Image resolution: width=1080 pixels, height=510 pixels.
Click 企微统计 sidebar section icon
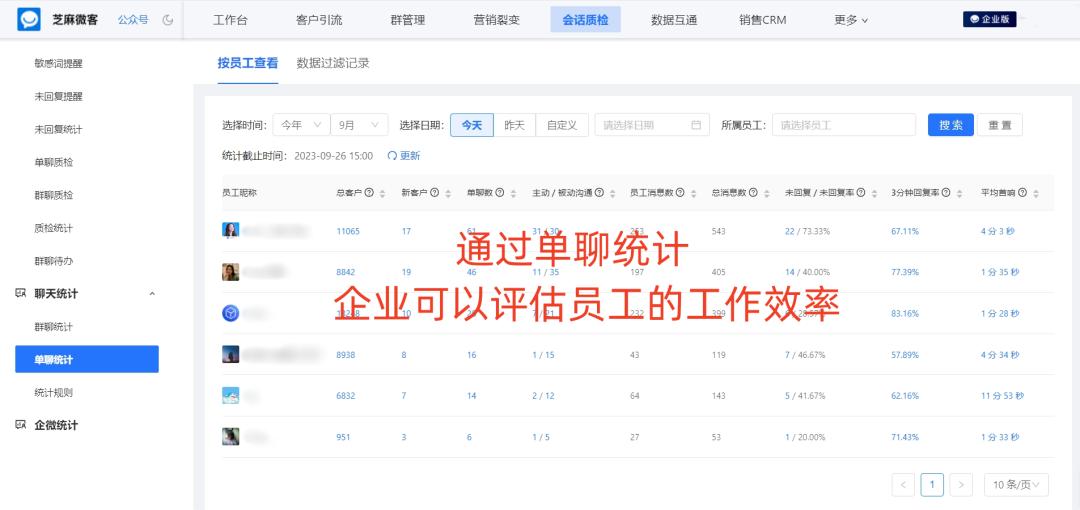tap(21, 425)
